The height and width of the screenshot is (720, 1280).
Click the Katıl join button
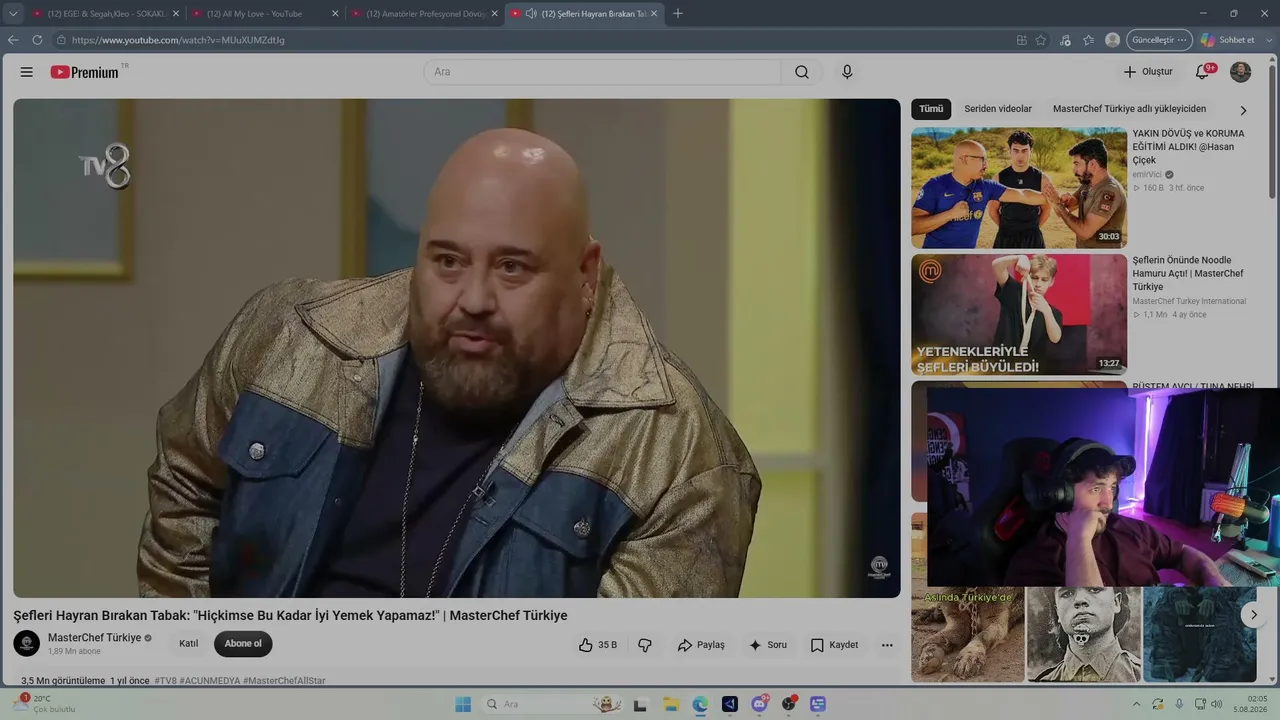189,644
